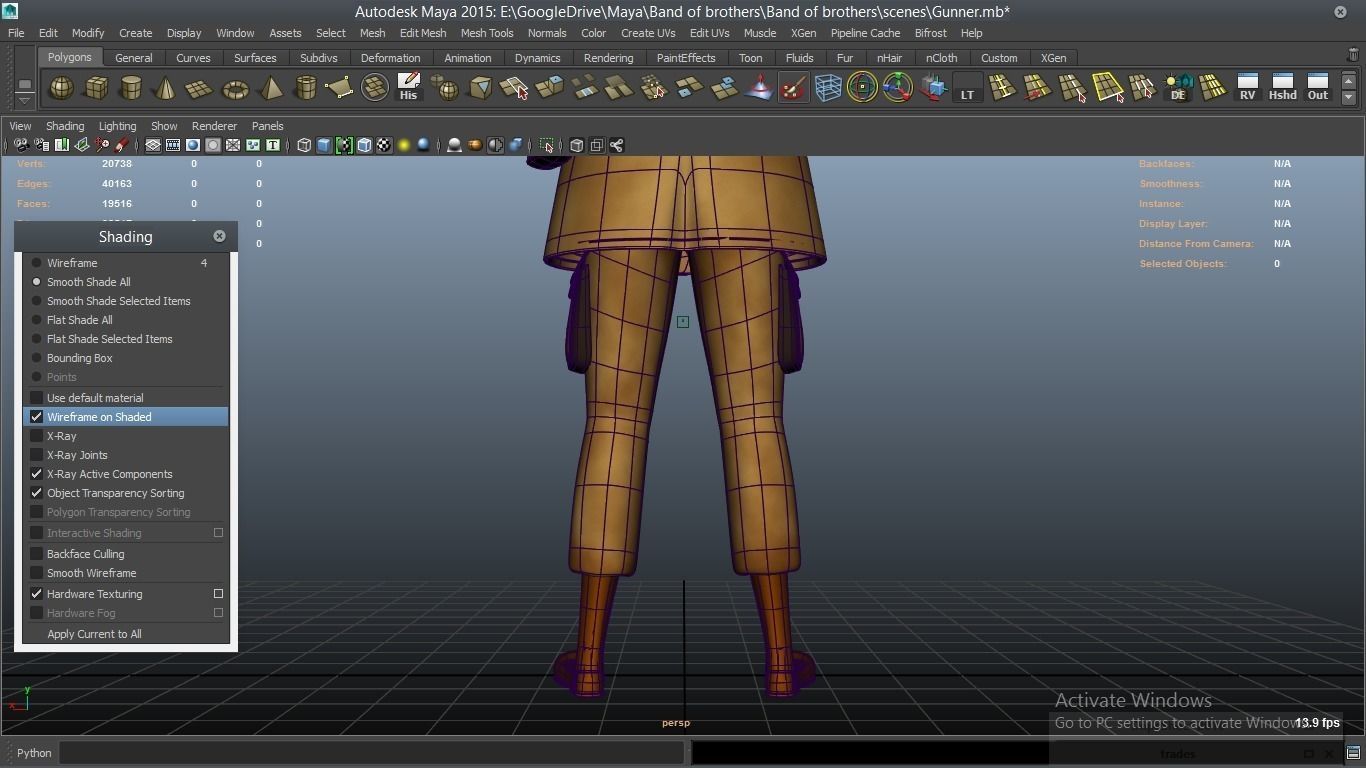Open the Create UVs menu

click(648, 33)
